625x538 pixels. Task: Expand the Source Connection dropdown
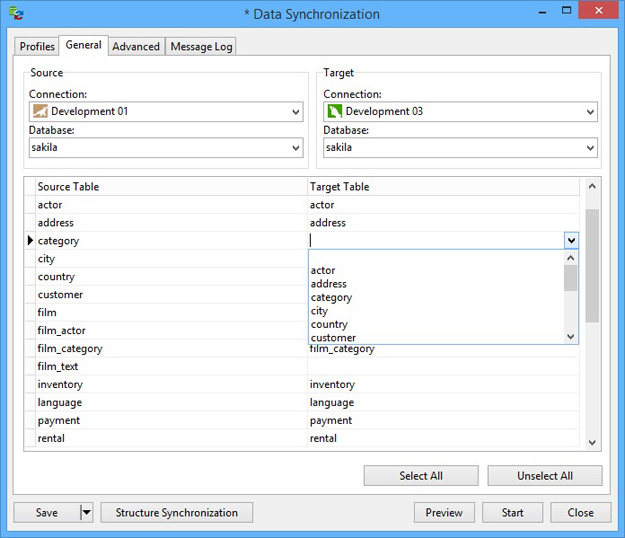click(296, 112)
